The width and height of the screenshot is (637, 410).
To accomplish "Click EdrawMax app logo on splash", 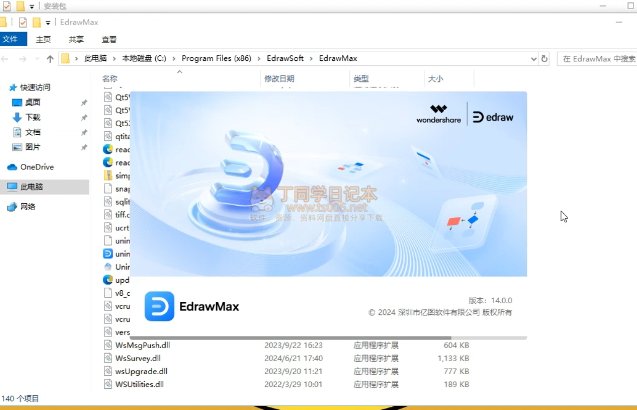I will [x=159, y=306].
